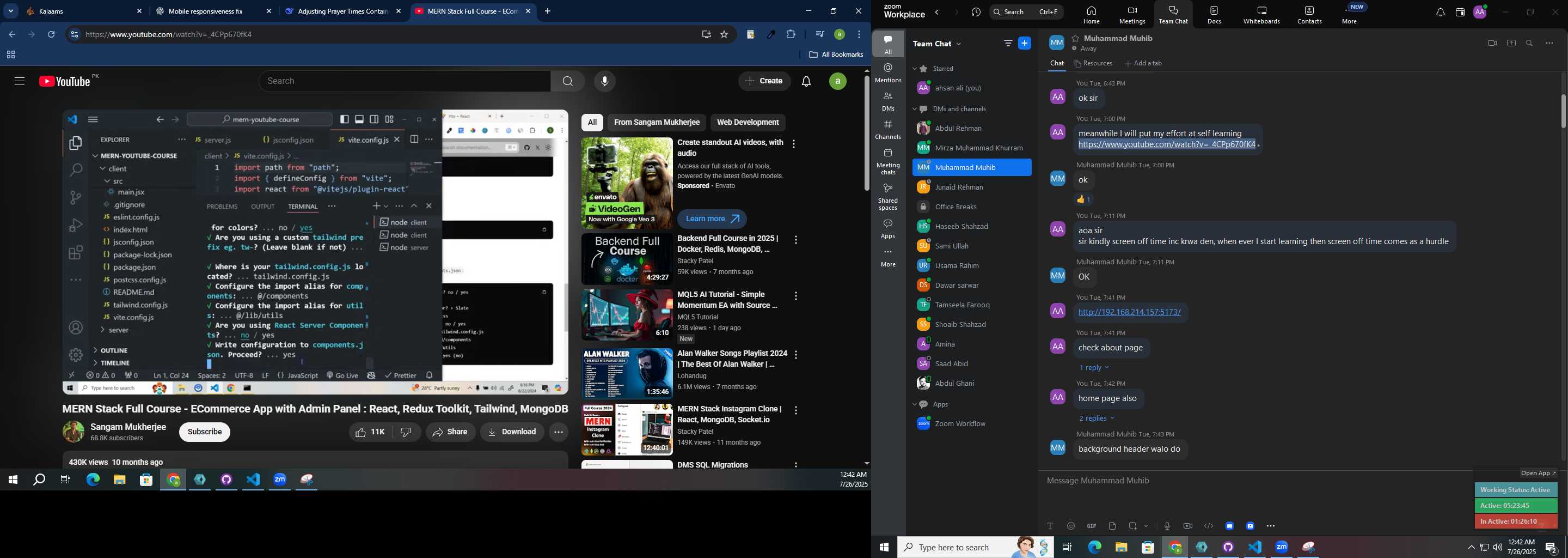
Task: Open Zoom history clock icon
Action: pos(976,12)
